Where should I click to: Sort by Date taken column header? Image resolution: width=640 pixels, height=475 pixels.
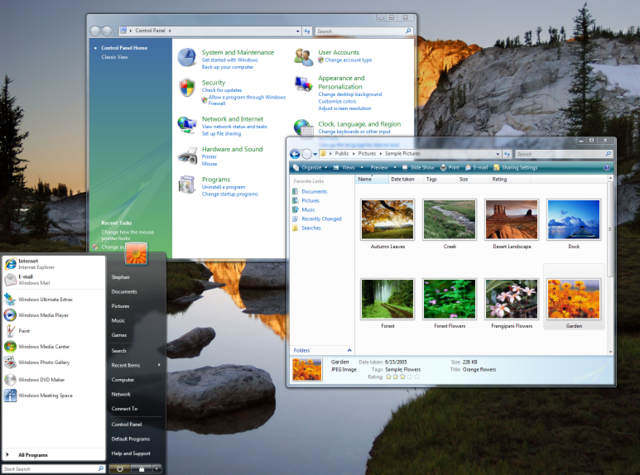pos(402,179)
